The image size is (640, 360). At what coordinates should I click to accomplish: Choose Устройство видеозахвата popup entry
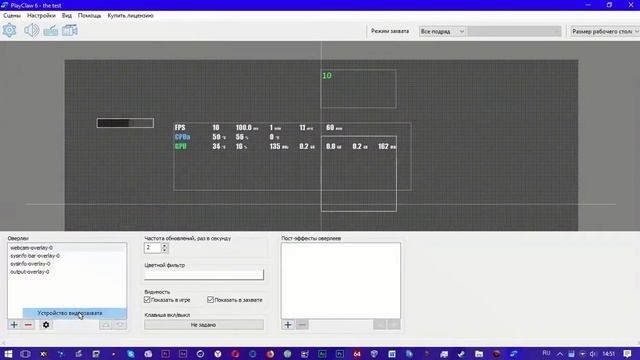click(74, 313)
